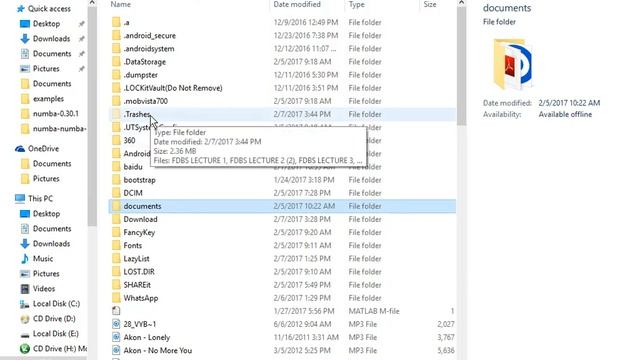Select the FancyKey folder
Image resolution: width=640 pixels, height=360 pixels.
point(139,232)
